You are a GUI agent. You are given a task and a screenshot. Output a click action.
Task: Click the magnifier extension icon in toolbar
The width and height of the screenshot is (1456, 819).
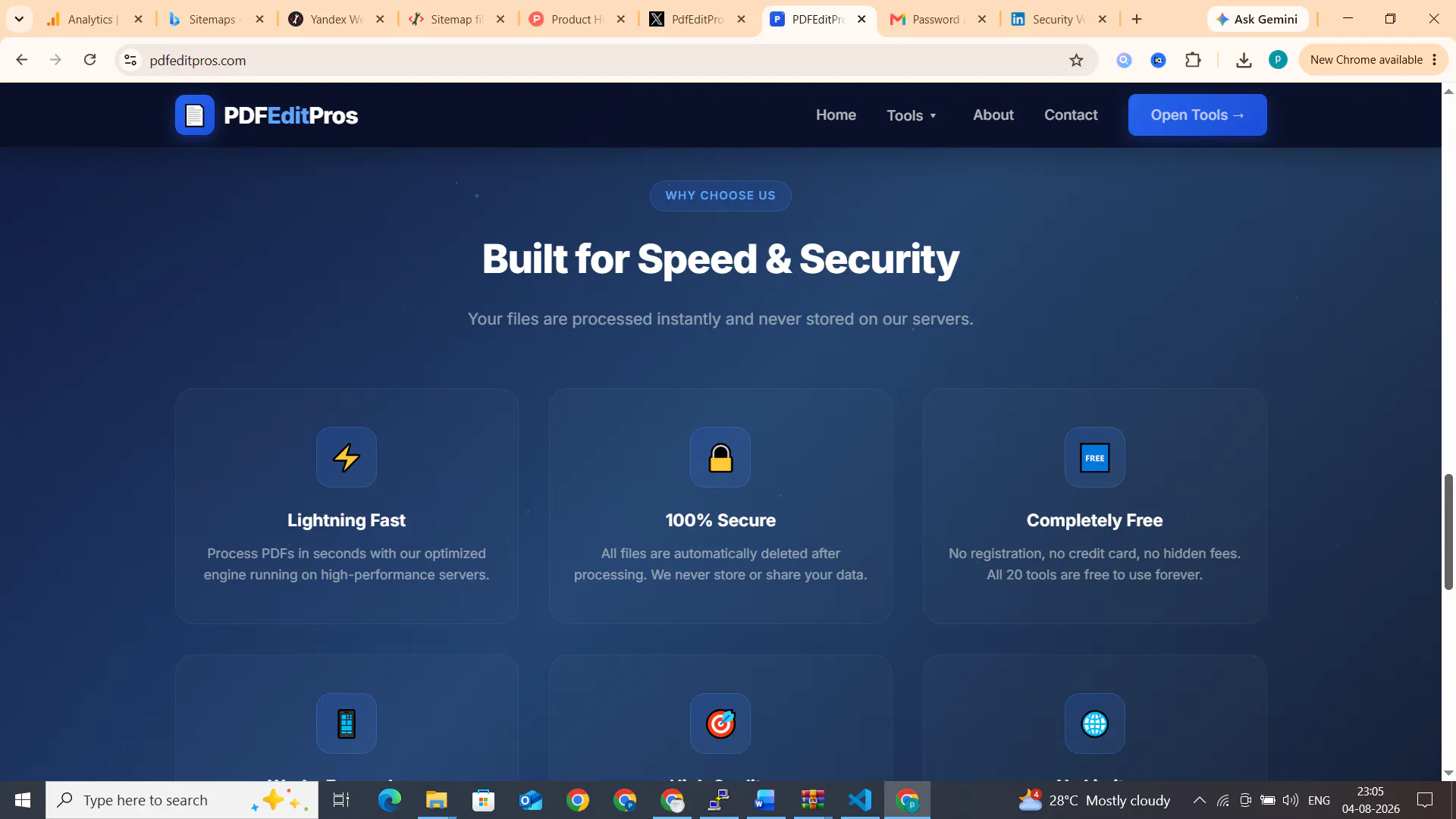(1124, 60)
